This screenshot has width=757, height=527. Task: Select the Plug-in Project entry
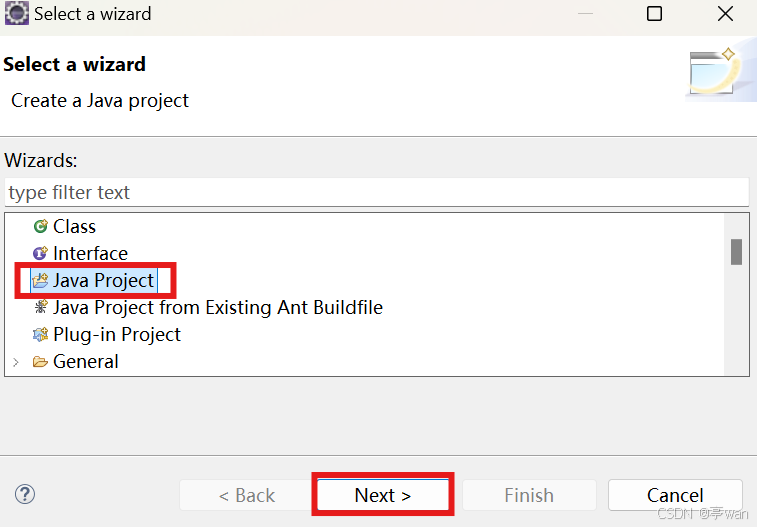coord(117,334)
